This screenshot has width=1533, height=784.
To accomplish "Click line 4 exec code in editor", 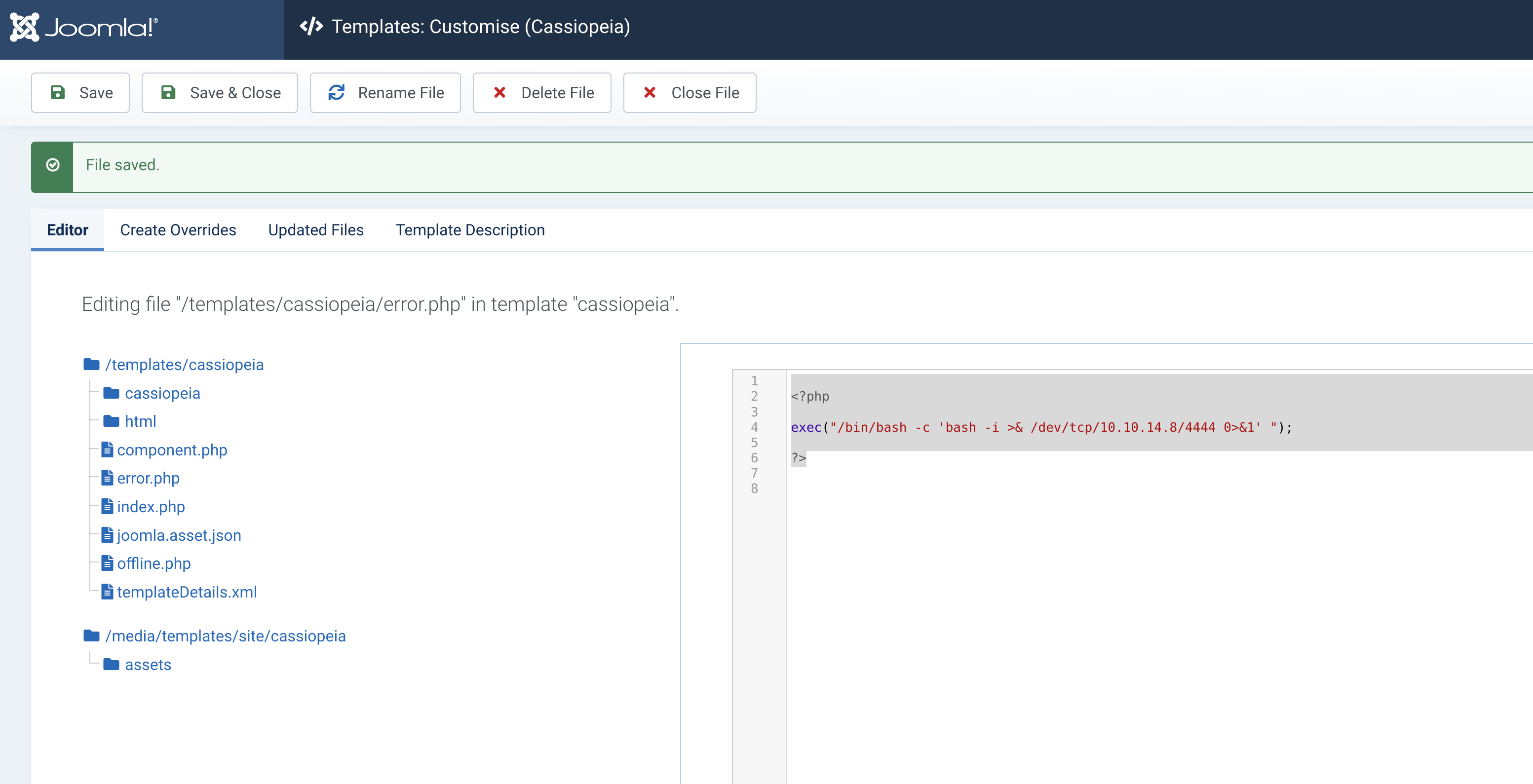I will click(1040, 427).
